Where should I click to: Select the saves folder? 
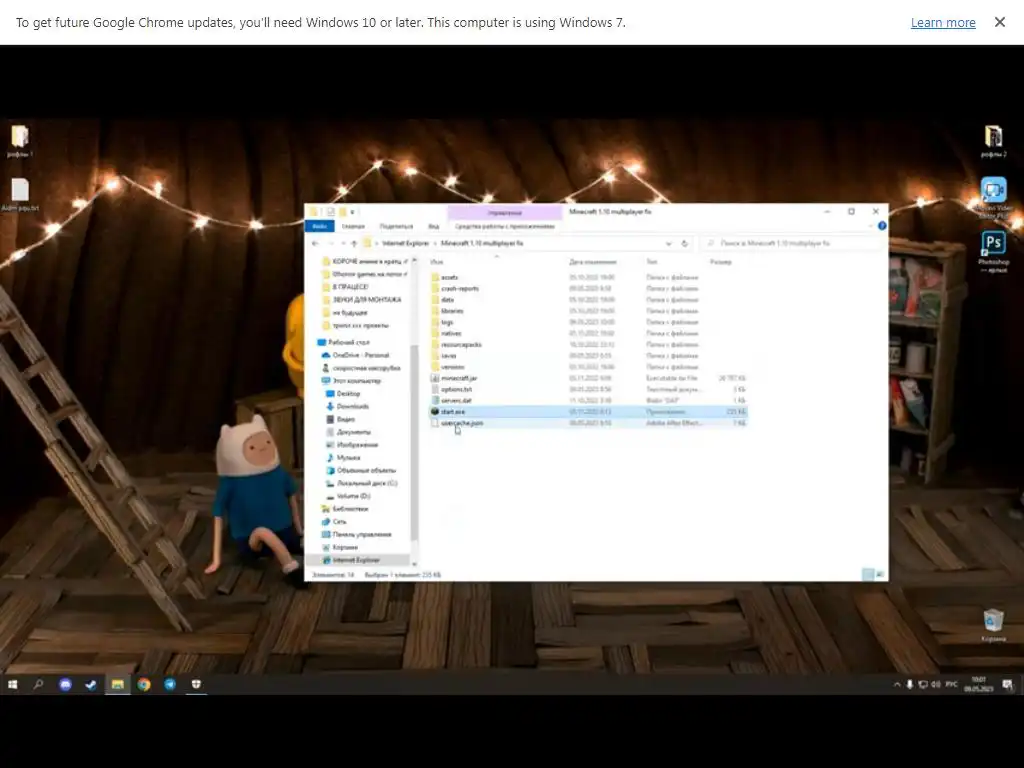pyautogui.click(x=449, y=356)
